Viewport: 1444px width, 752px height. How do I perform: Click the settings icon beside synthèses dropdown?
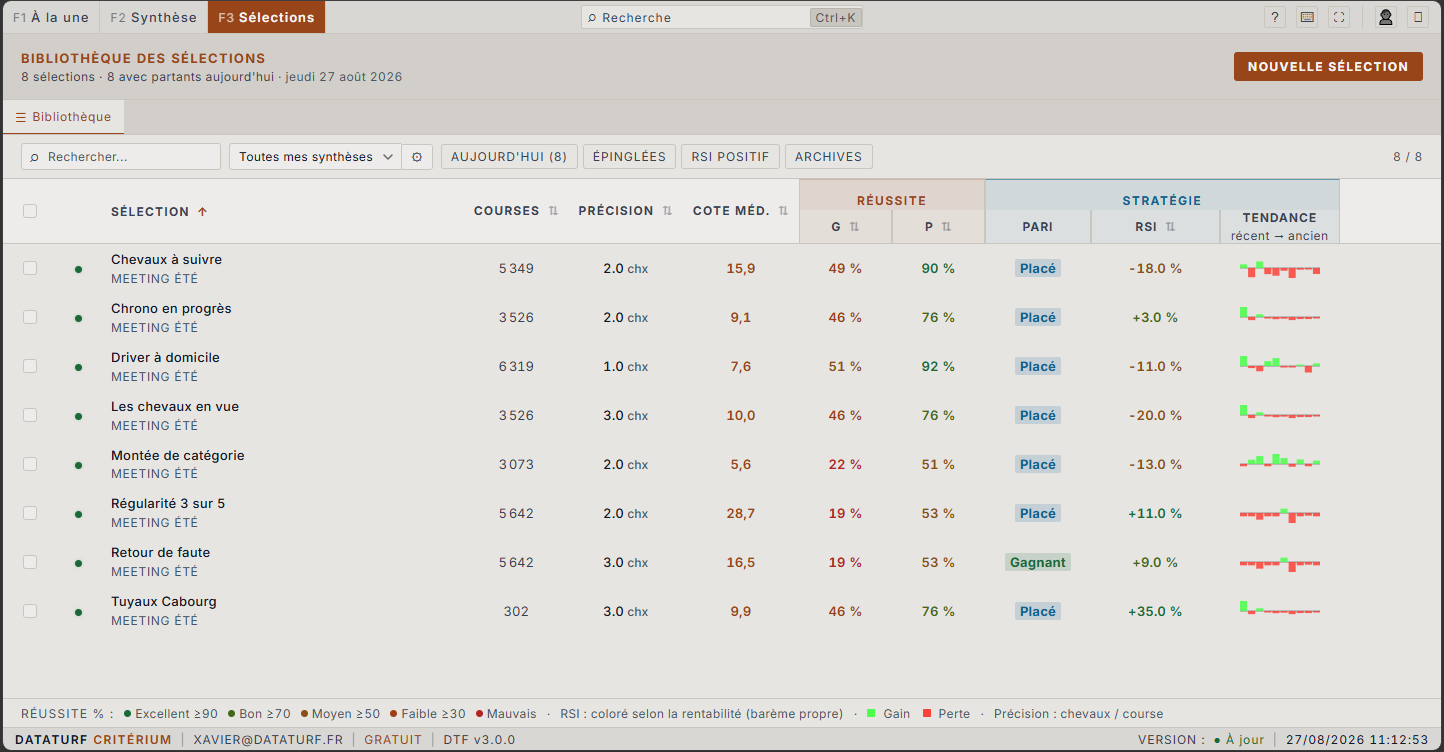click(417, 157)
